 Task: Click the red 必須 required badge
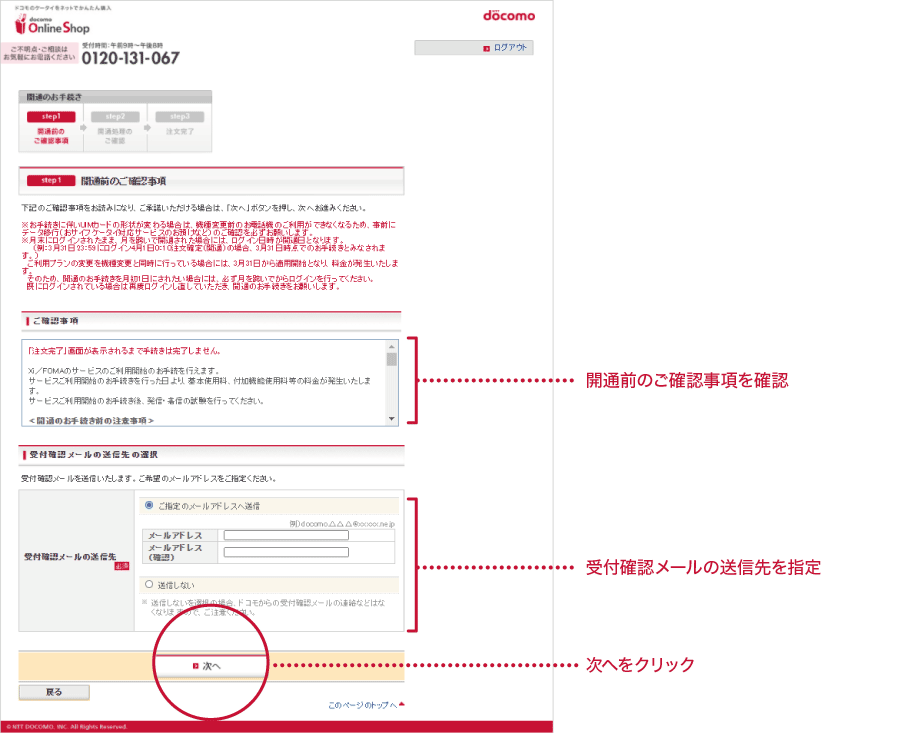click(122, 566)
